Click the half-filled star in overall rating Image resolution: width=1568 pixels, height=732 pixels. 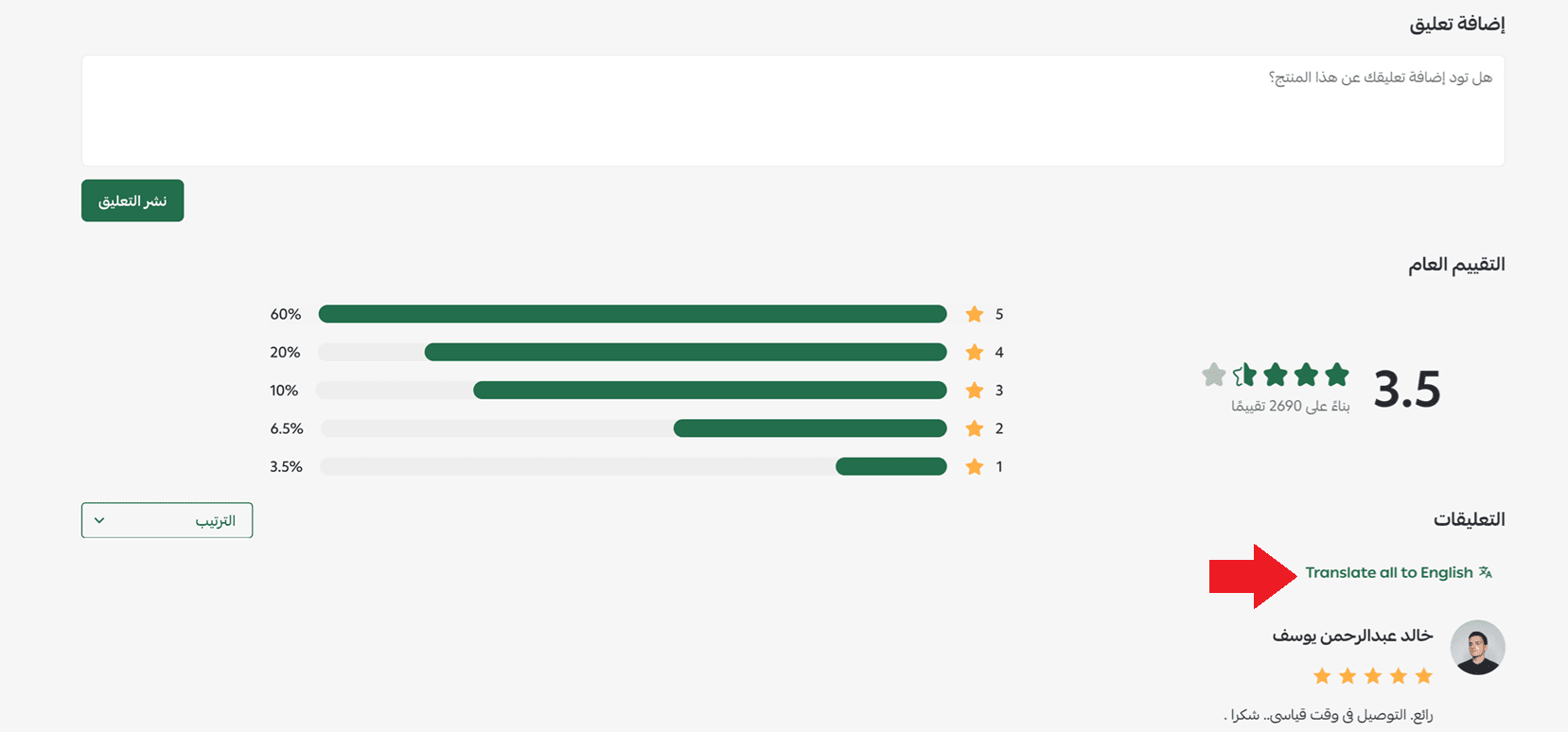coord(1244,375)
